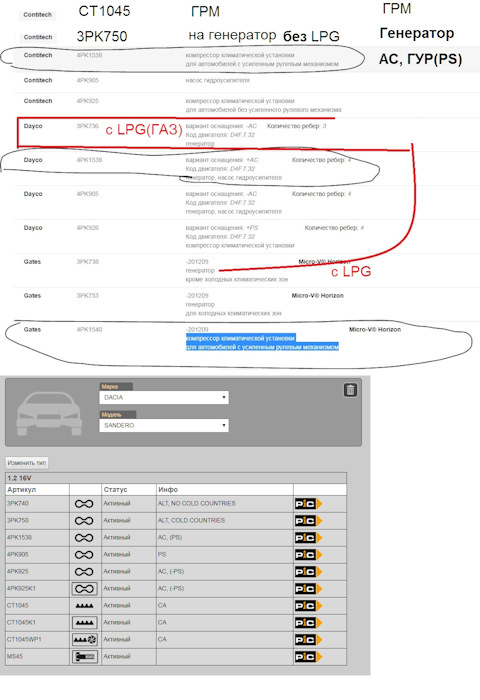Click the boxed belt icon for 4PK925K1
Viewport: 480px width, 700px height.
point(84,589)
